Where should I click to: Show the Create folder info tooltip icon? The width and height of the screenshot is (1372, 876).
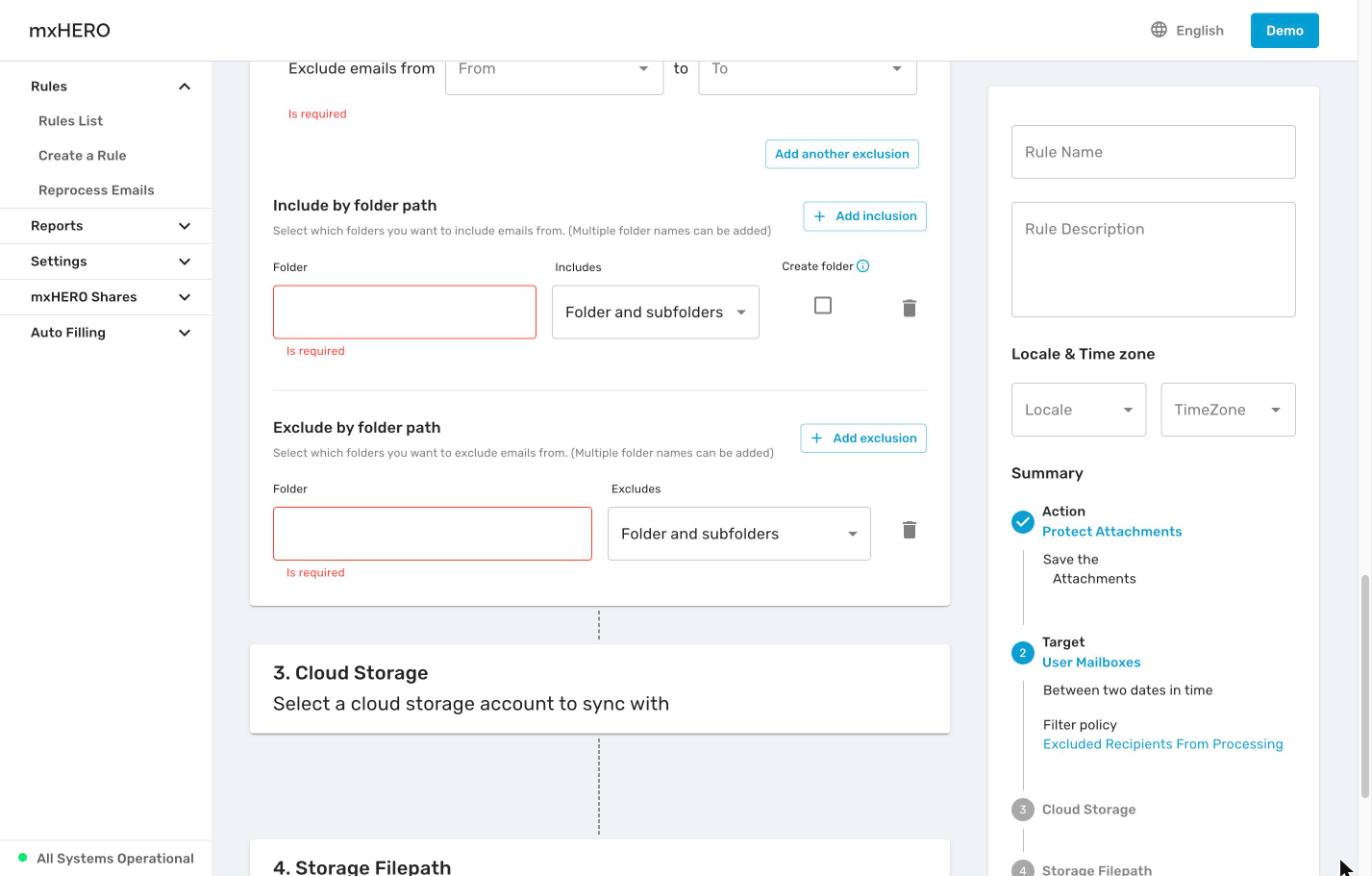point(863,266)
